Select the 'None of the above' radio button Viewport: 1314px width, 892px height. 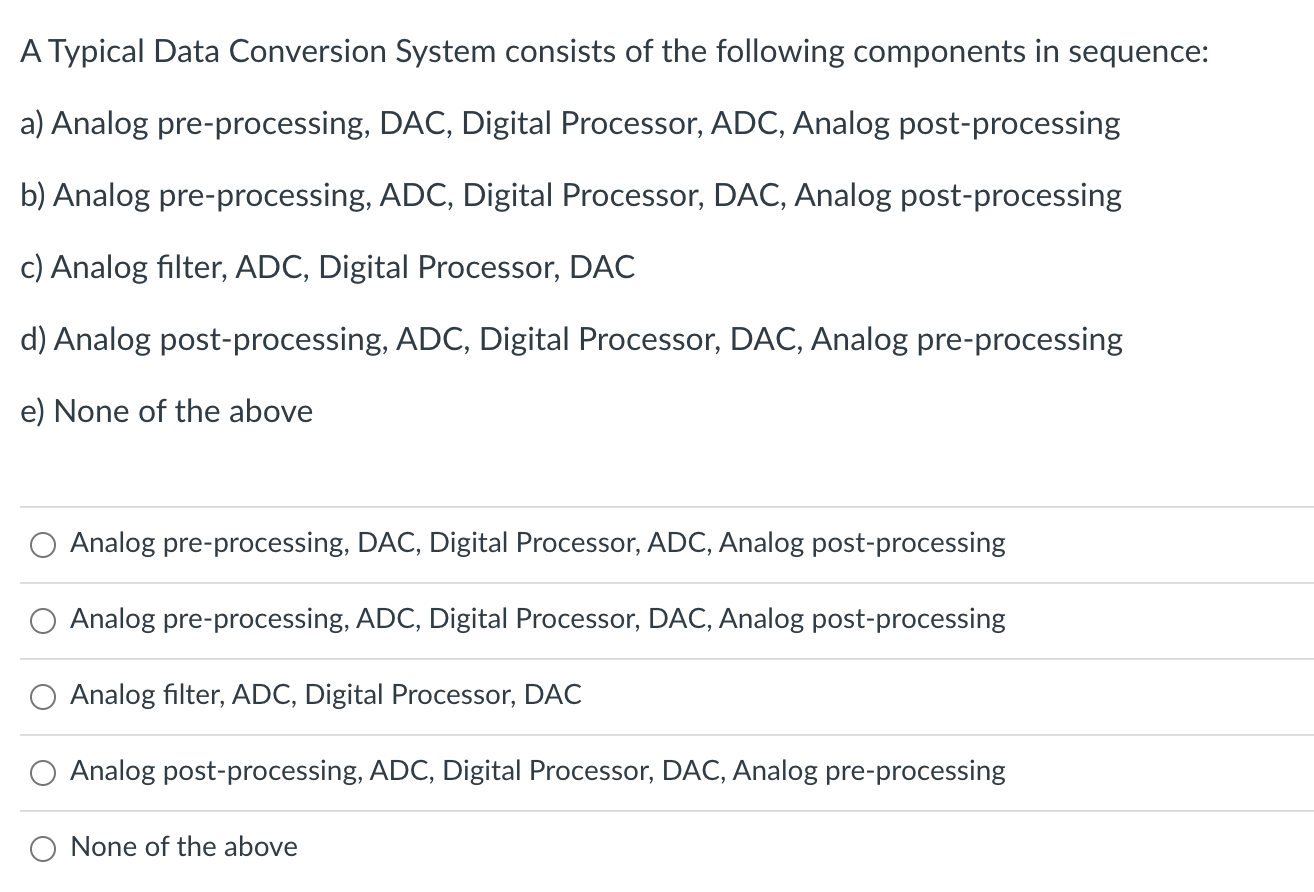(x=42, y=848)
